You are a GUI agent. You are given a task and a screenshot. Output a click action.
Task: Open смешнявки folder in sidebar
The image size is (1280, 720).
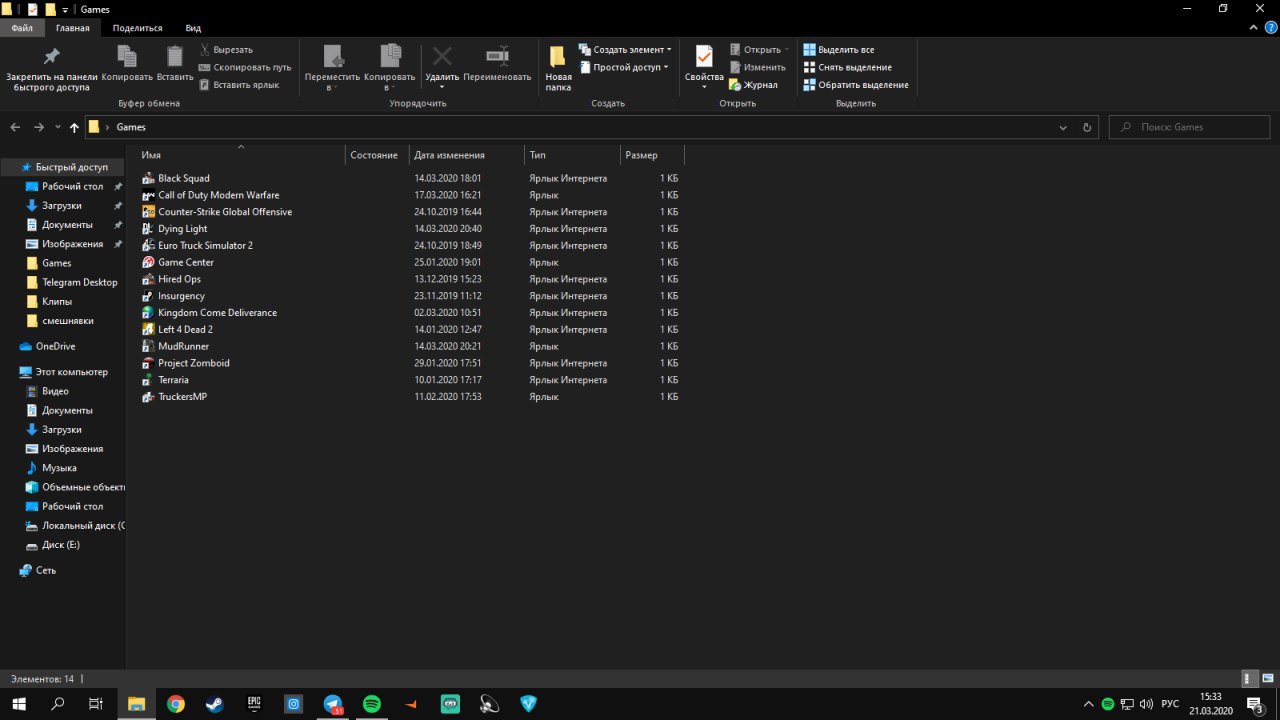tap(68, 321)
